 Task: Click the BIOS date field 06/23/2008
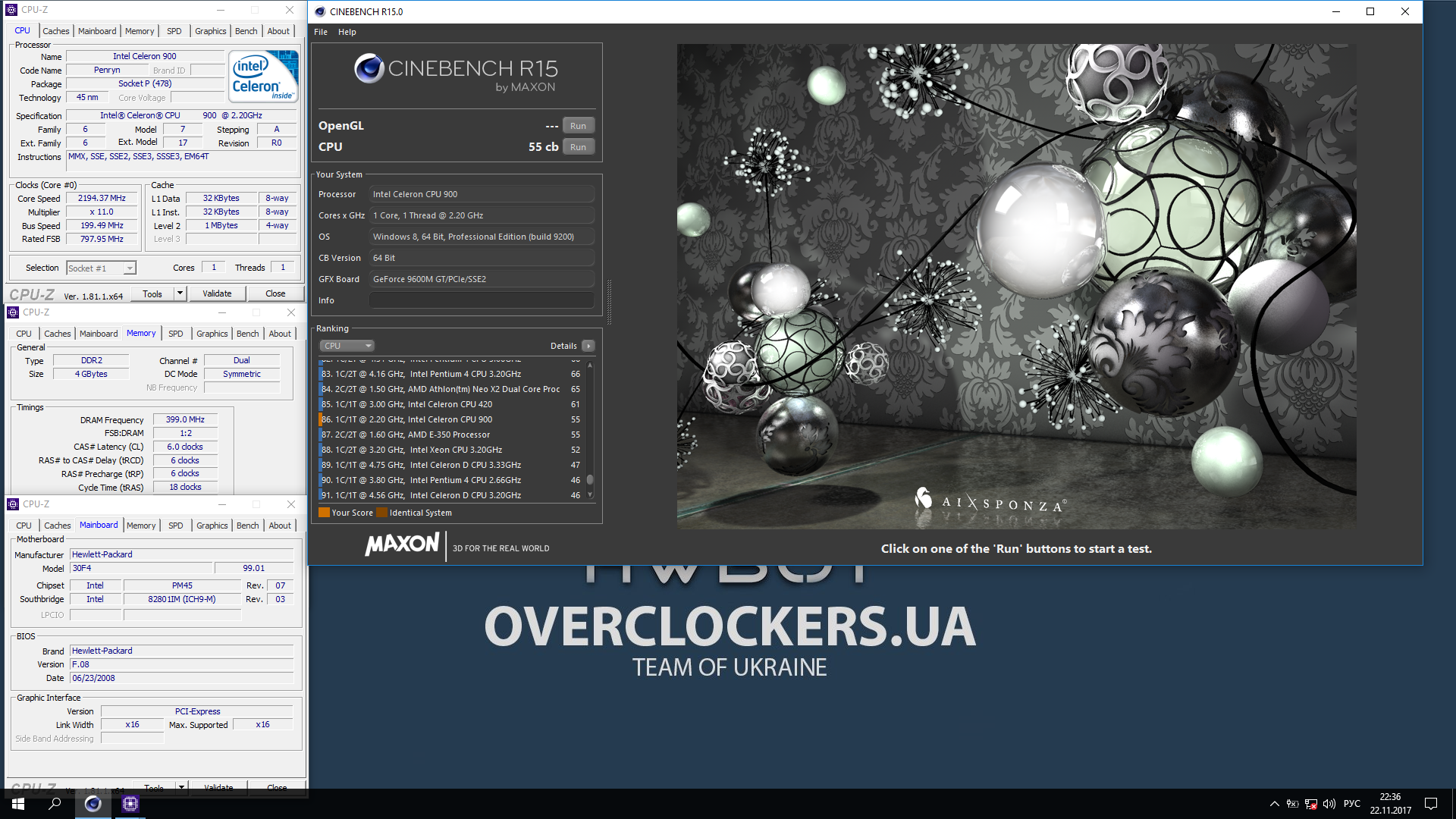coord(181,678)
